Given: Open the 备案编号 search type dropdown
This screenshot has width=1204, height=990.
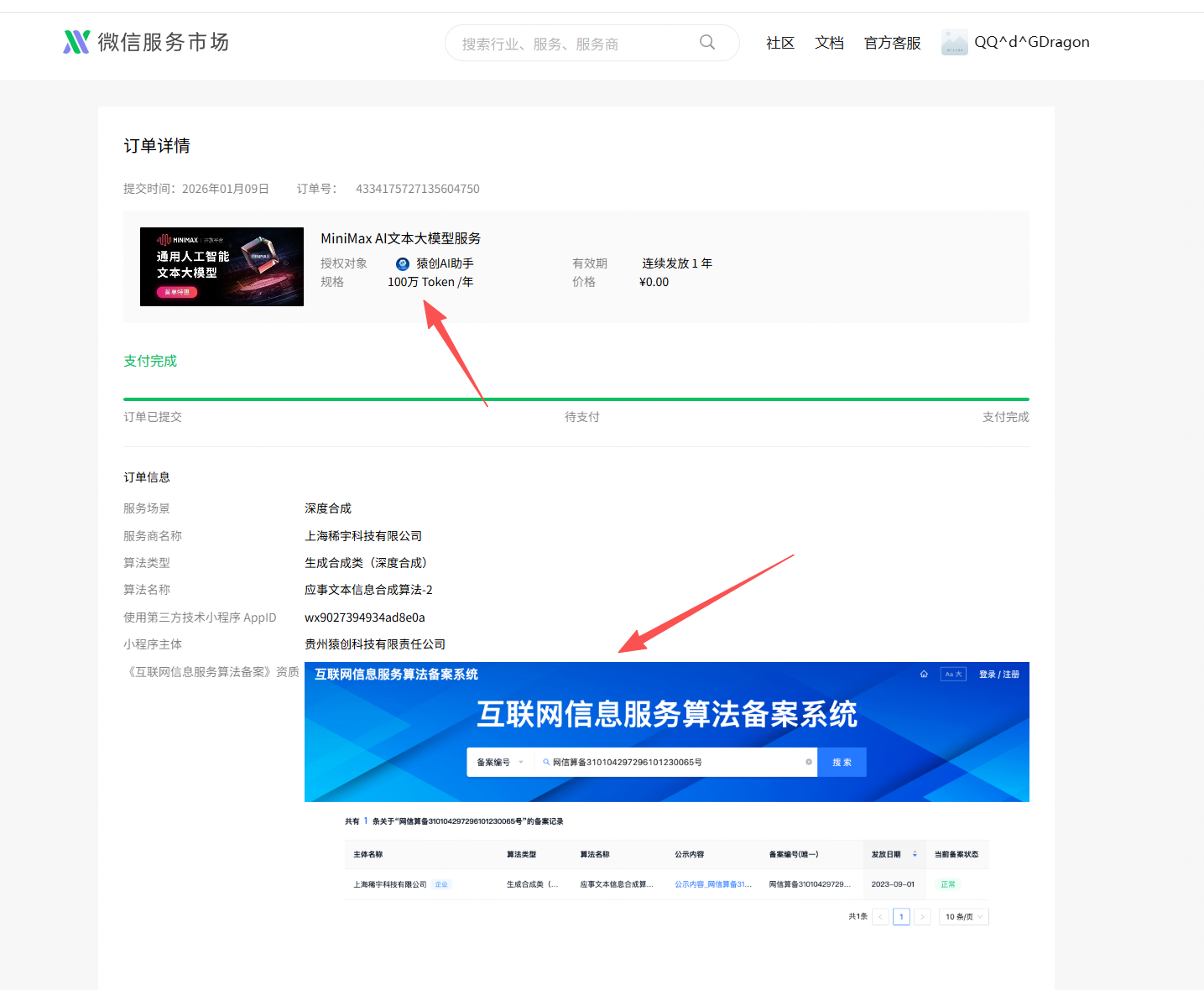Looking at the screenshot, I should coord(500,762).
